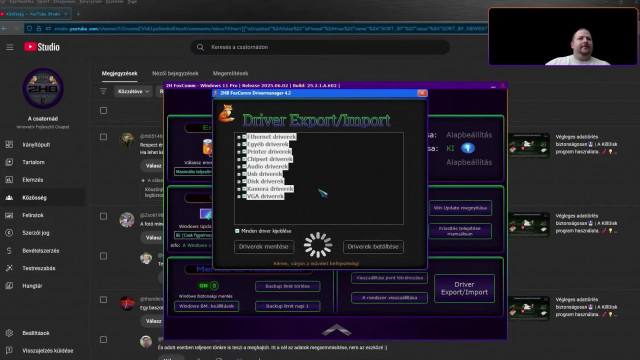Uncheck the Printer driverek checkbox
Viewport: 640px width, 360px height.
click(244, 151)
